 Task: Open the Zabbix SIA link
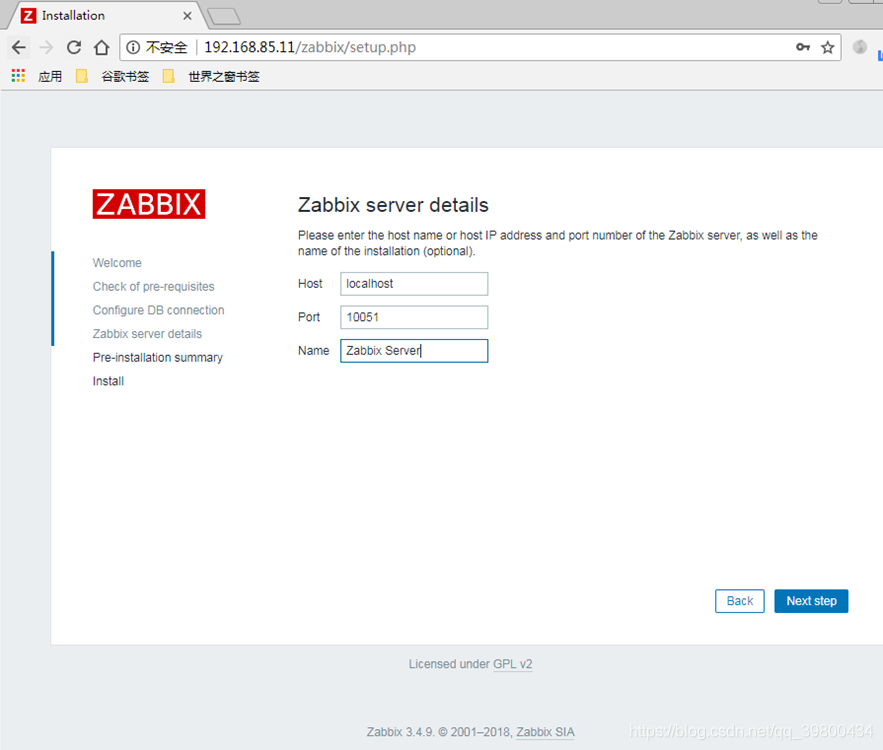point(545,732)
